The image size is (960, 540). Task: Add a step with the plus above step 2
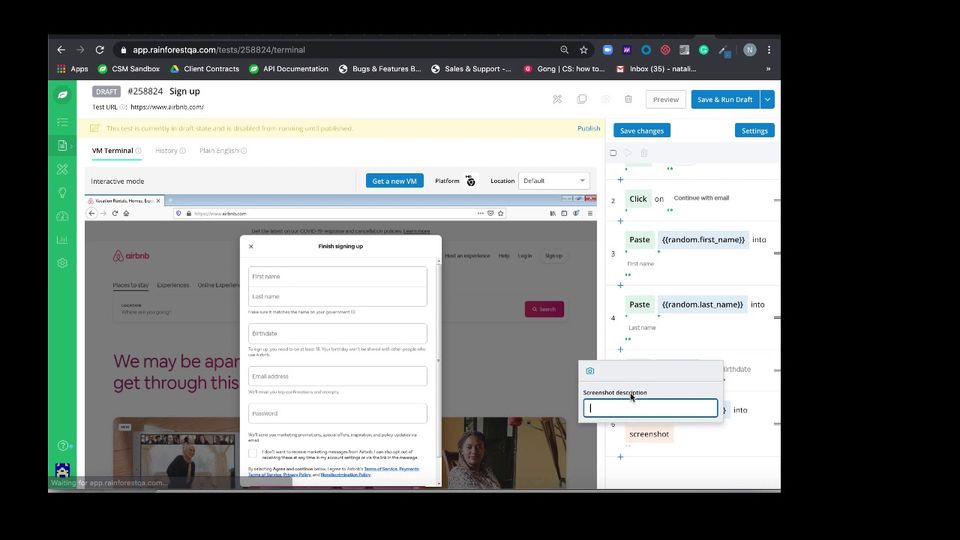(620, 180)
